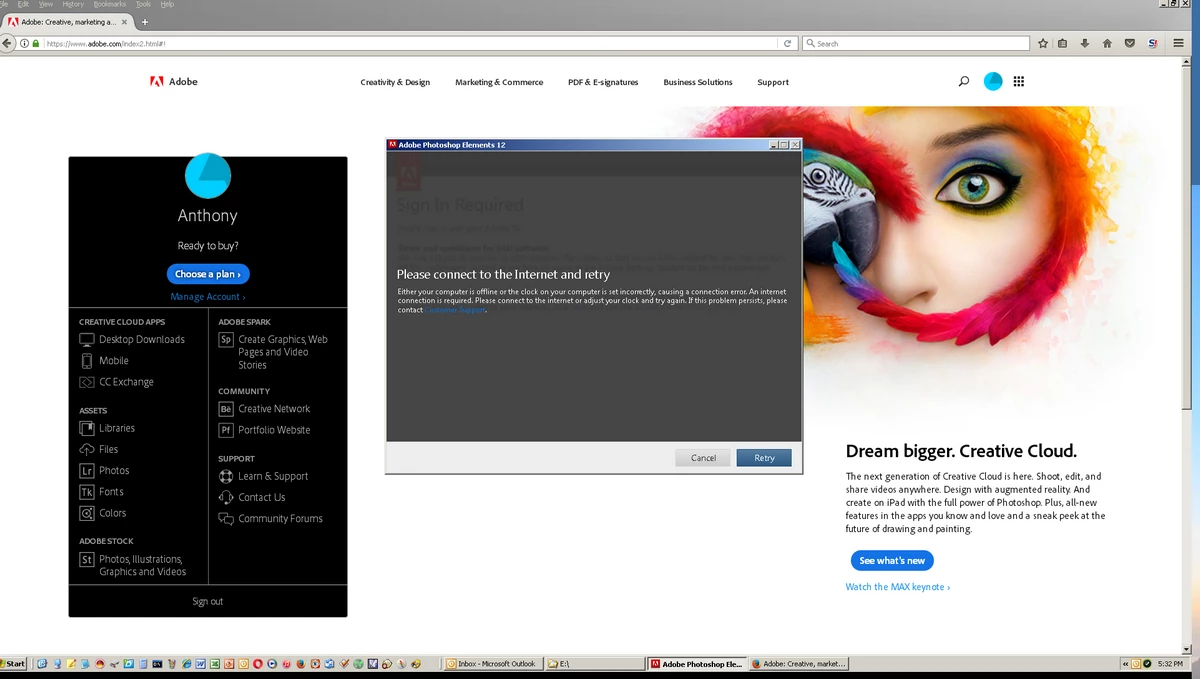
Task: Reload the page with the refresh icon
Action: pyautogui.click(x=788, y=43)
